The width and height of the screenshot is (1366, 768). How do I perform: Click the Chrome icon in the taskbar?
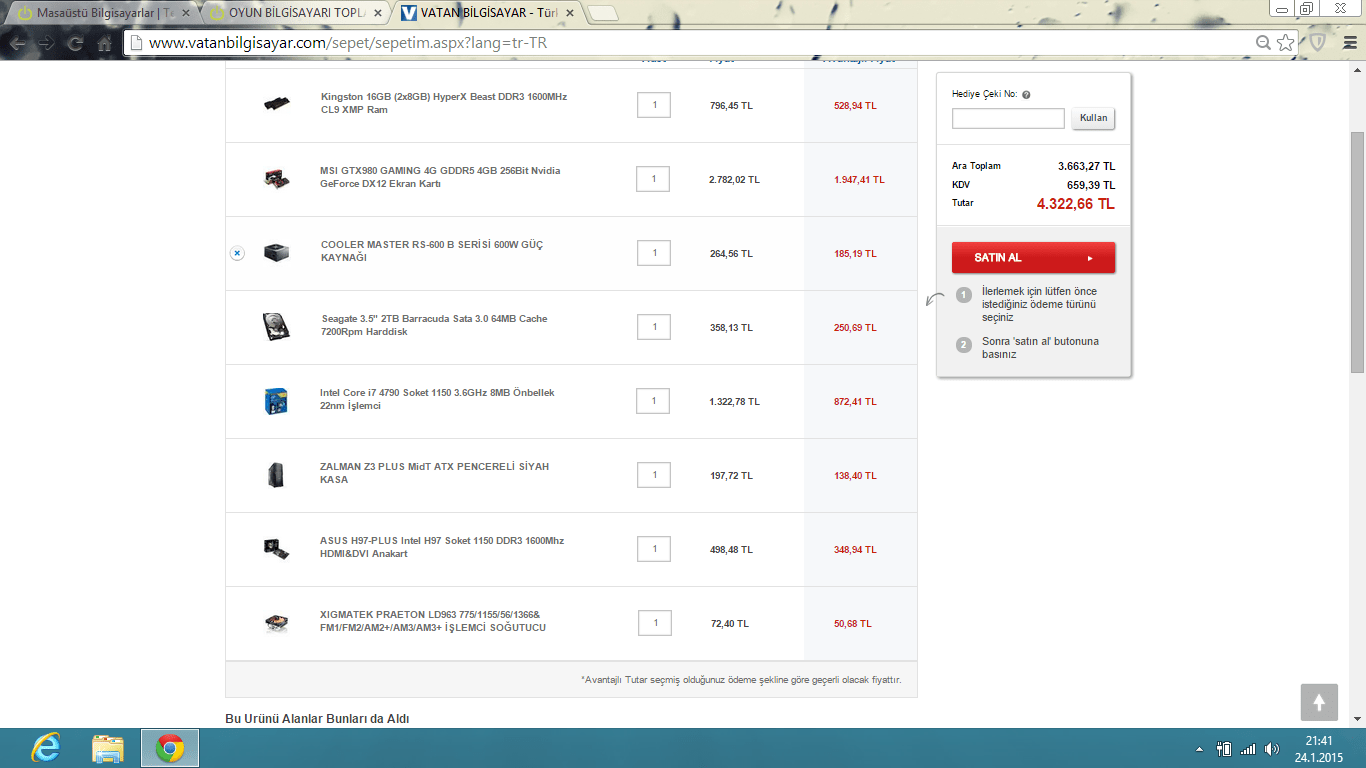pos(169,748)
